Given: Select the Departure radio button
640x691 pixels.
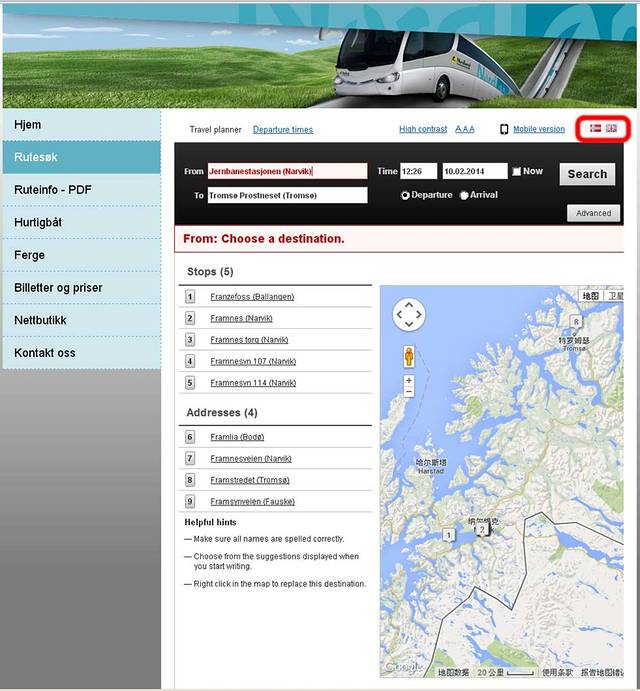Looking at the screenshot, I should point(405,196).
